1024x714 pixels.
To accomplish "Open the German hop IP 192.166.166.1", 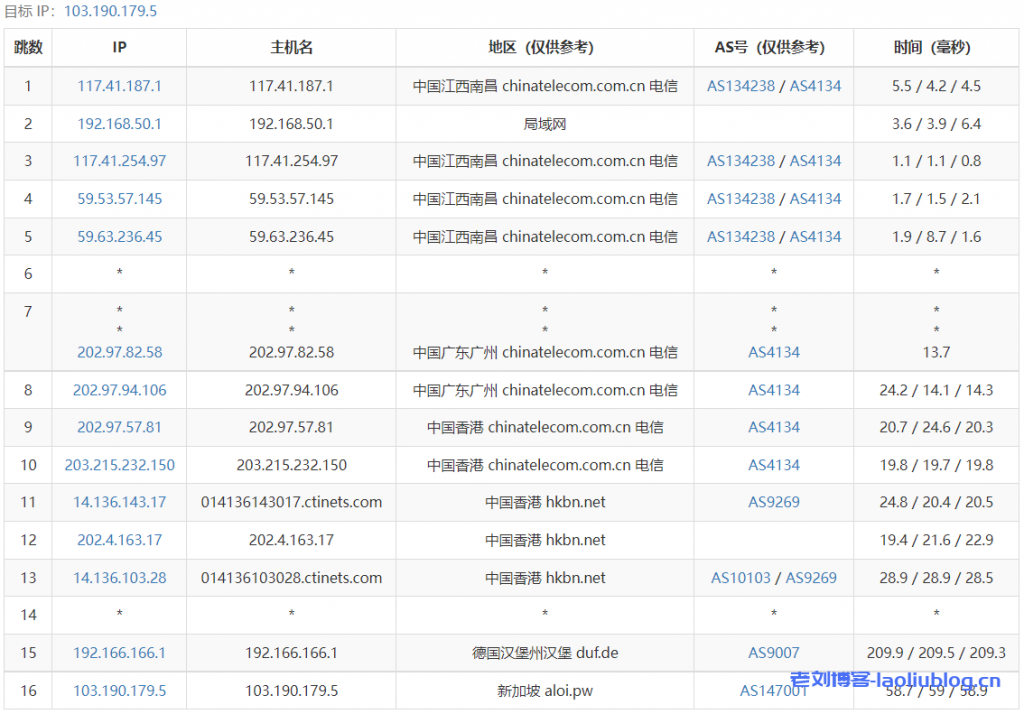I will coord(119,653).
